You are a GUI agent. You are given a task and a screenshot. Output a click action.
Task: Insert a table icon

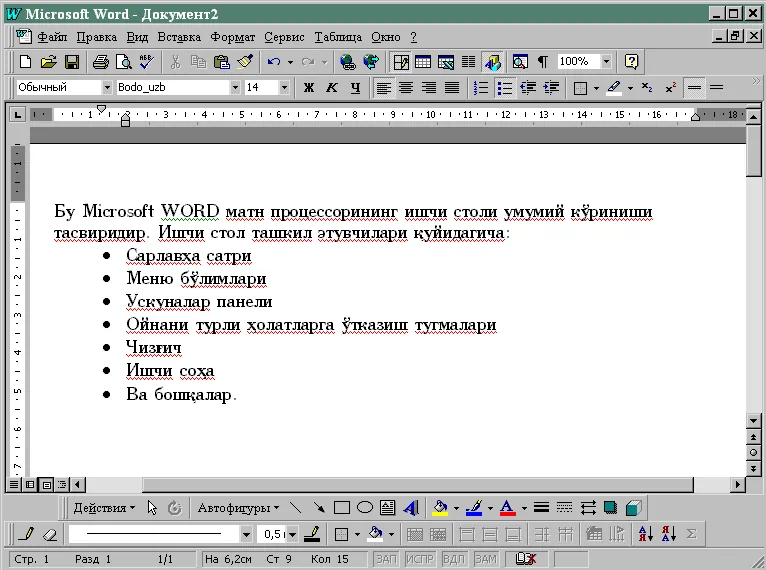tap(423, 62)
